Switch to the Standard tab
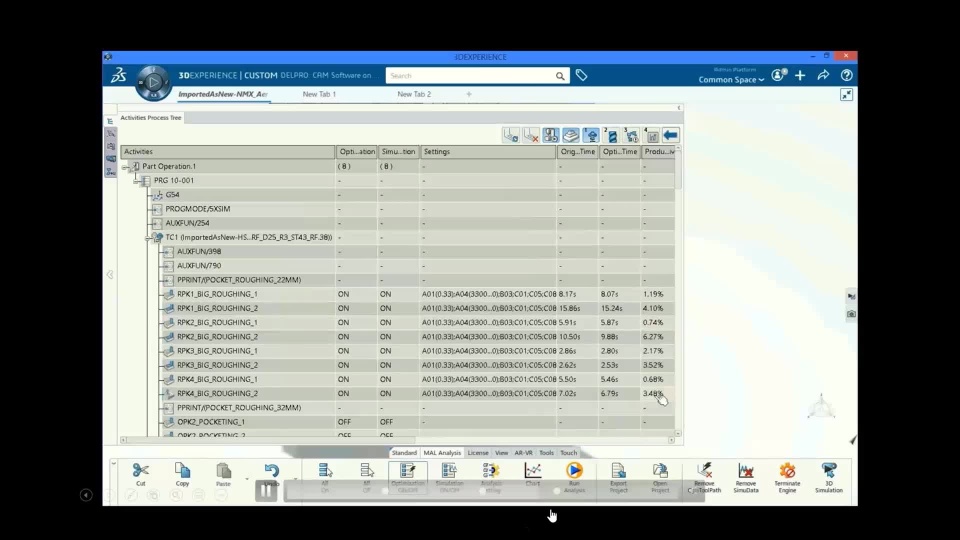This screenshot has height=540, width=960. (404, 453)
